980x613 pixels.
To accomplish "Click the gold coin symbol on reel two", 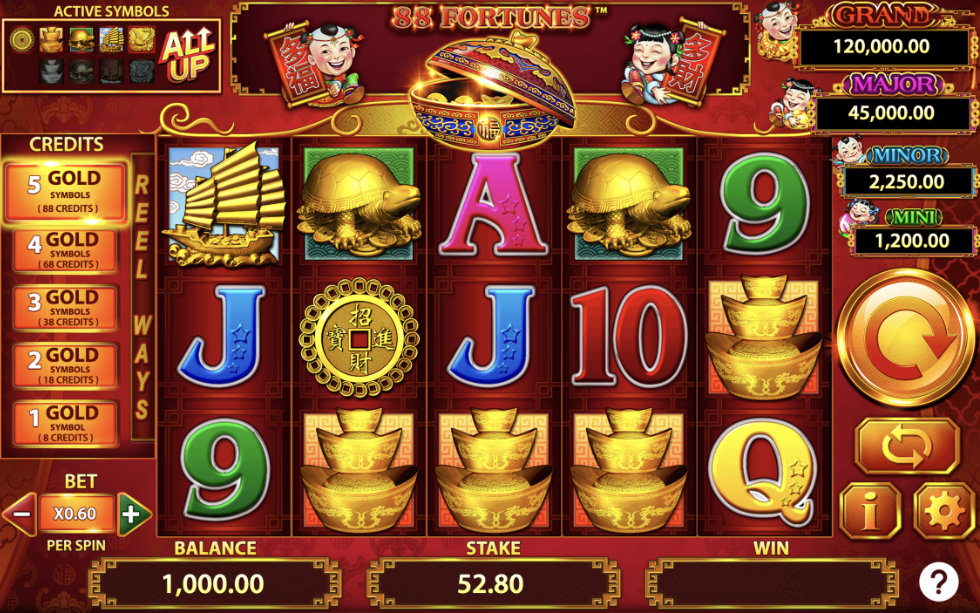I will coord(359,337).
